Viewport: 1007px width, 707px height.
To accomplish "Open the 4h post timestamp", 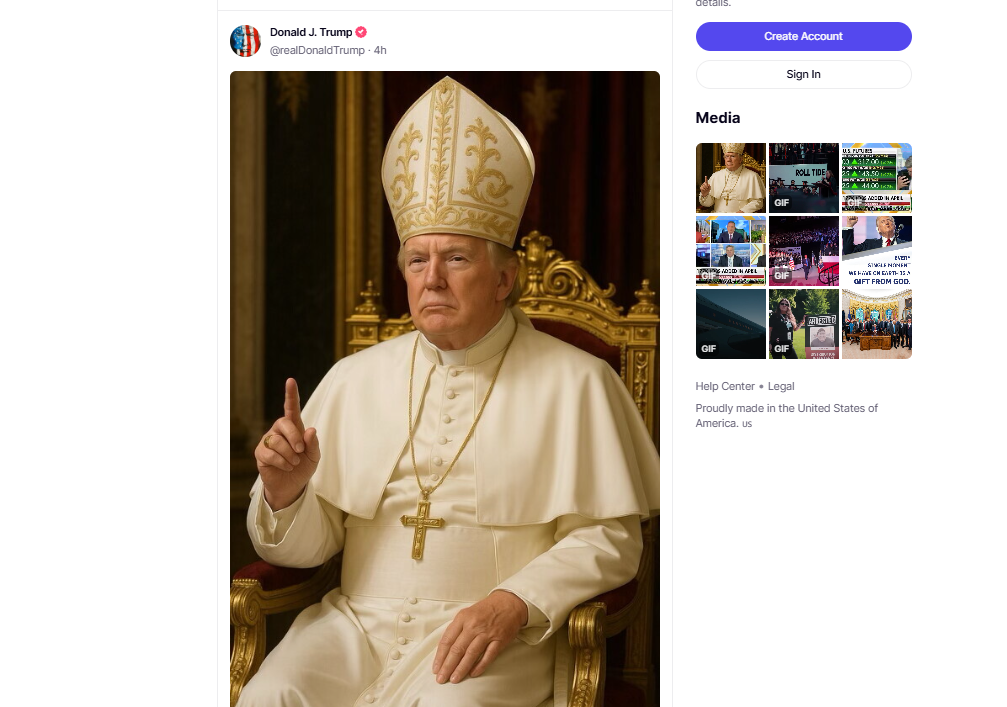I will pos(380,50).
